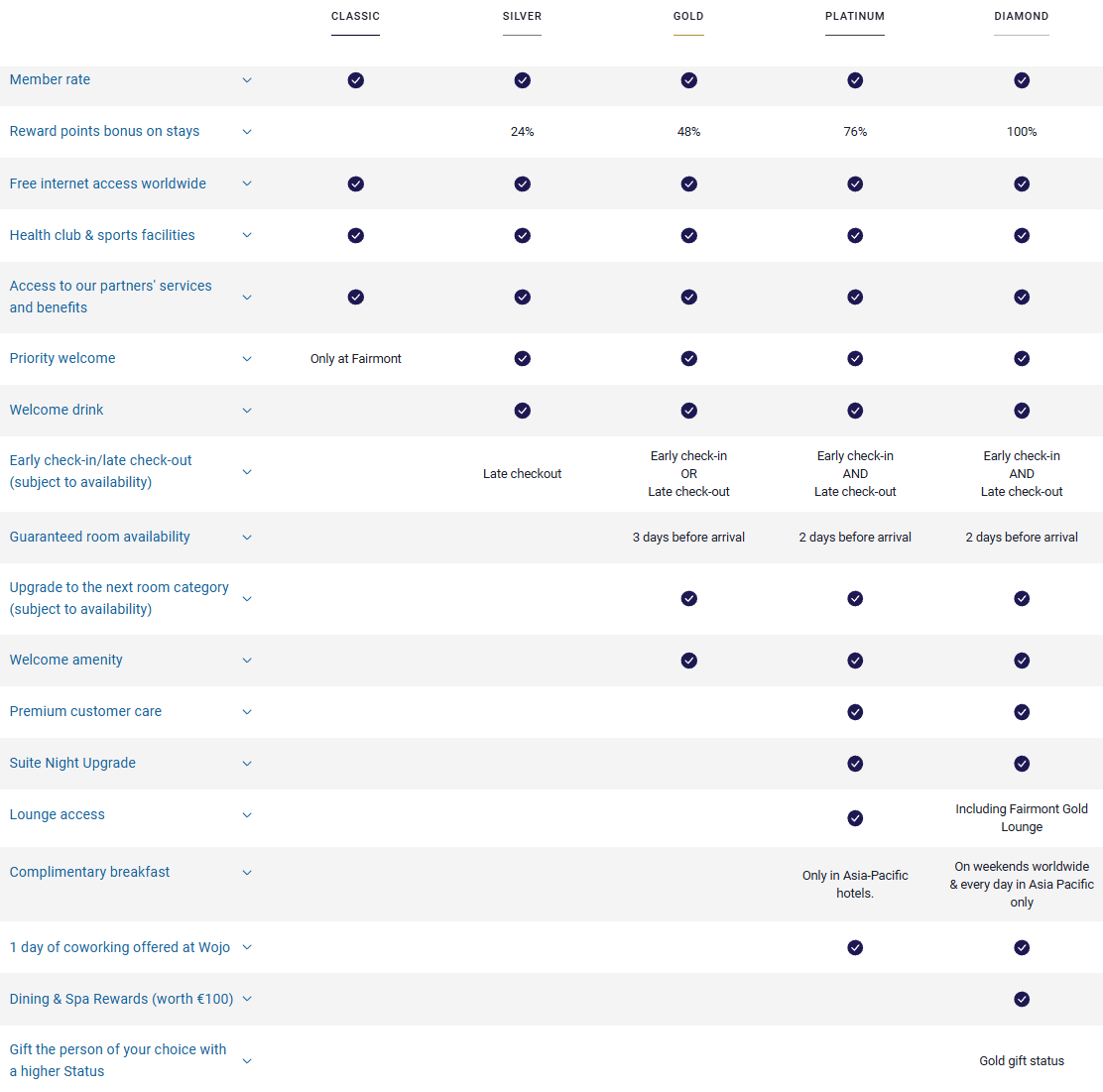This screenshot has height=1092, width=1103.
Task: Select the Platinum status column header
Action: [x=855, y=17]
